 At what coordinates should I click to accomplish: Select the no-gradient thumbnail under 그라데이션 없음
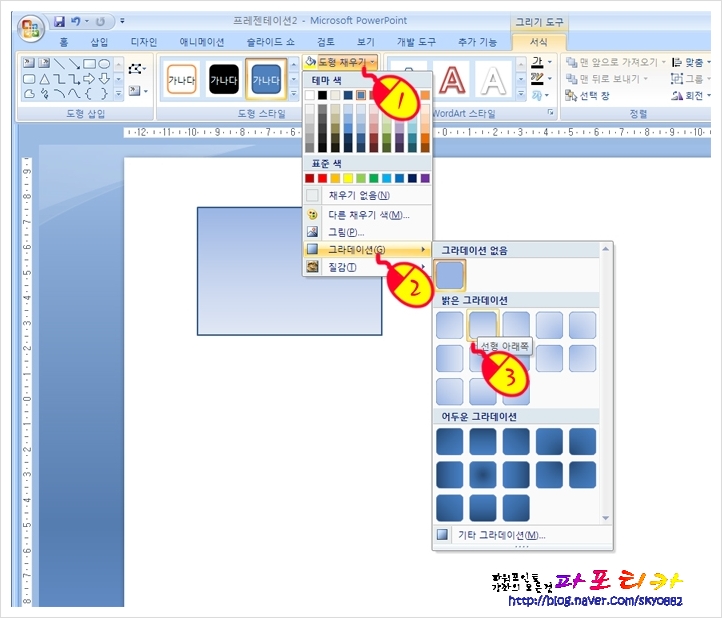449,275
